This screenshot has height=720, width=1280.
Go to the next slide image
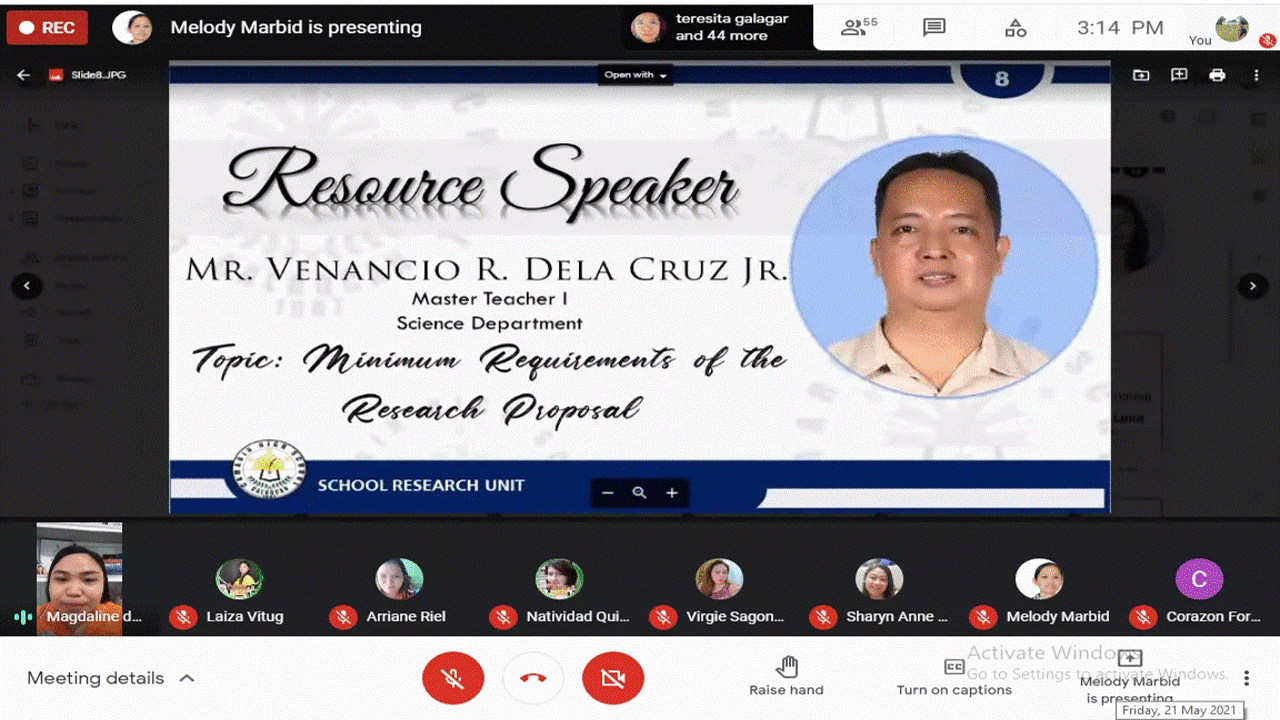1252,286
